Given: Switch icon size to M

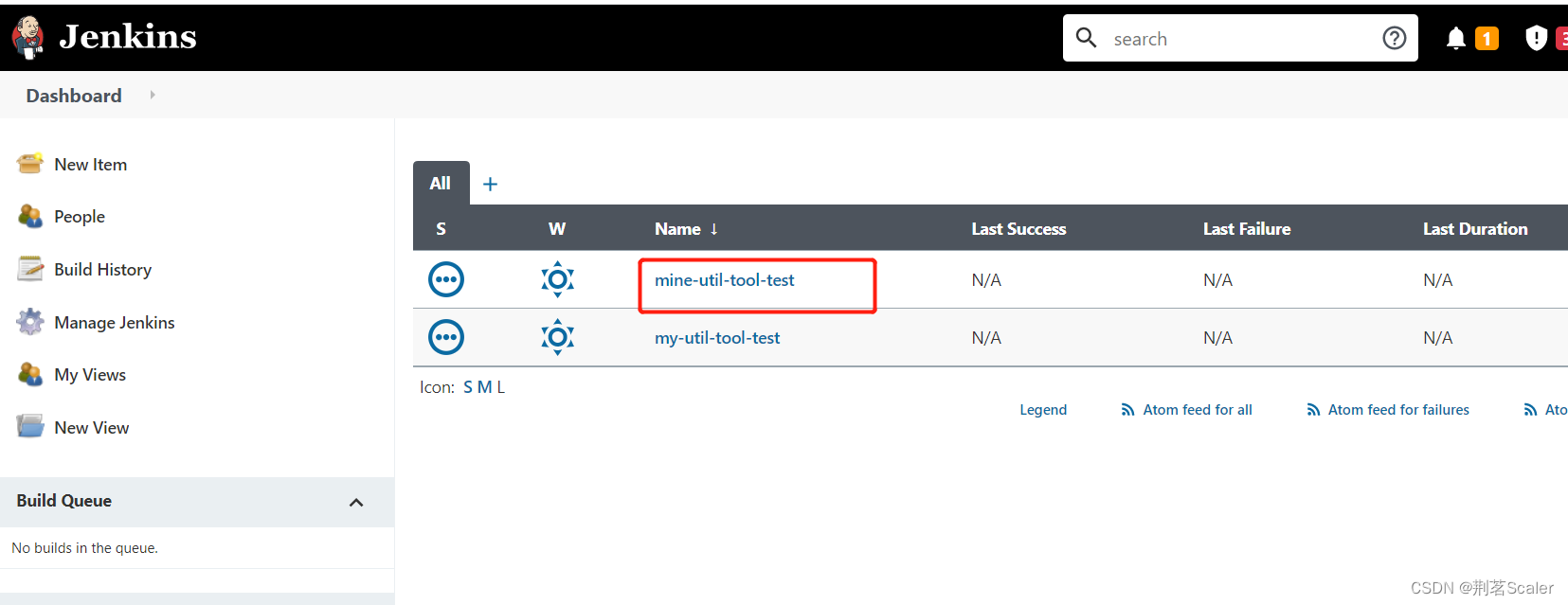Looking at the screenshot, I should (x=484, y=387).
